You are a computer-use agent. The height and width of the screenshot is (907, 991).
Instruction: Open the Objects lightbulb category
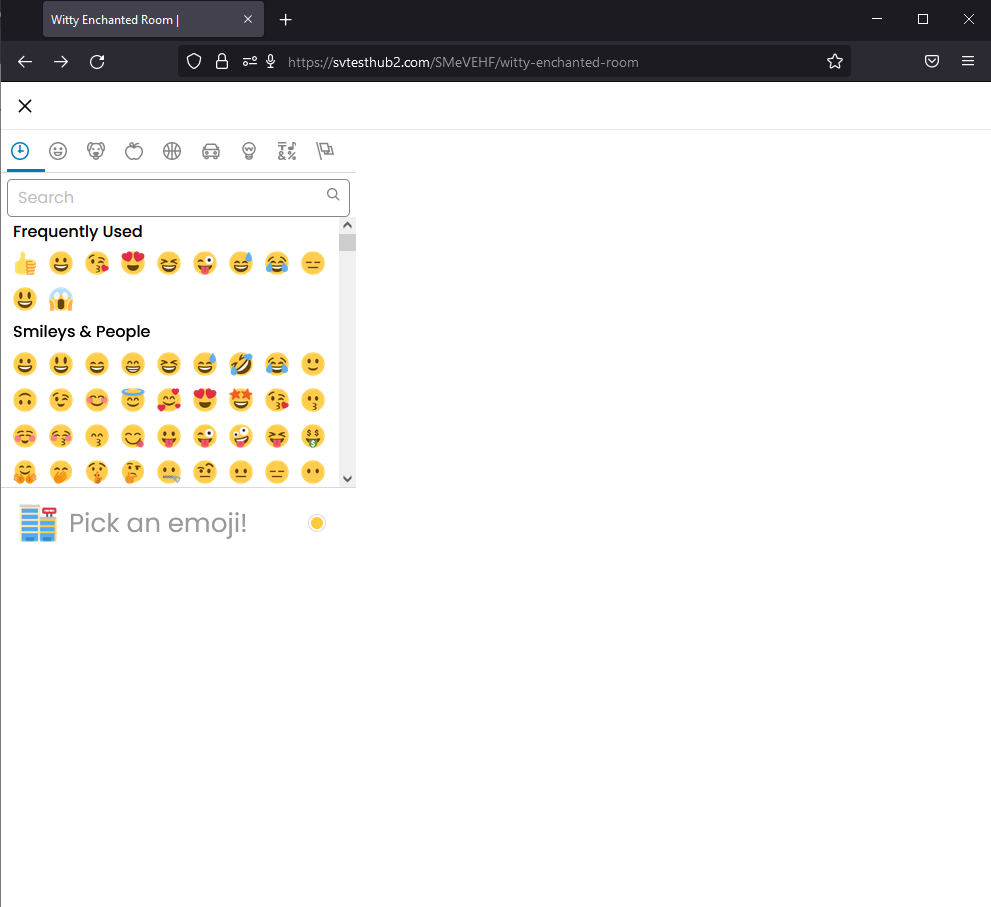click(x=248, y=151)
